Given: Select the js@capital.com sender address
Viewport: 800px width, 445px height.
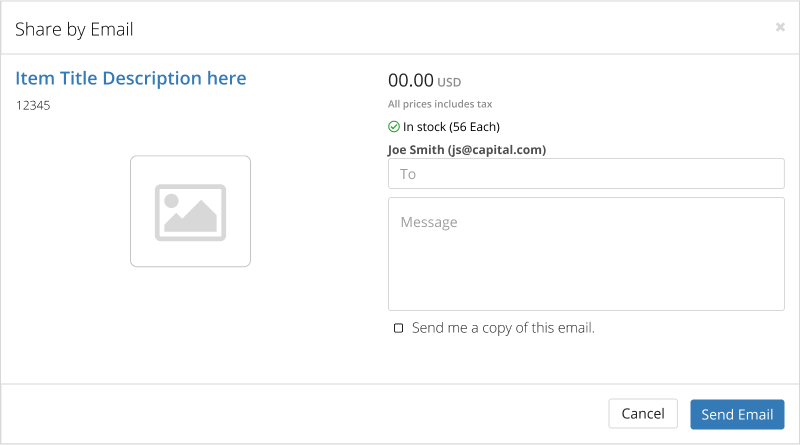Looking at the screenshot, I should (497, 150).
